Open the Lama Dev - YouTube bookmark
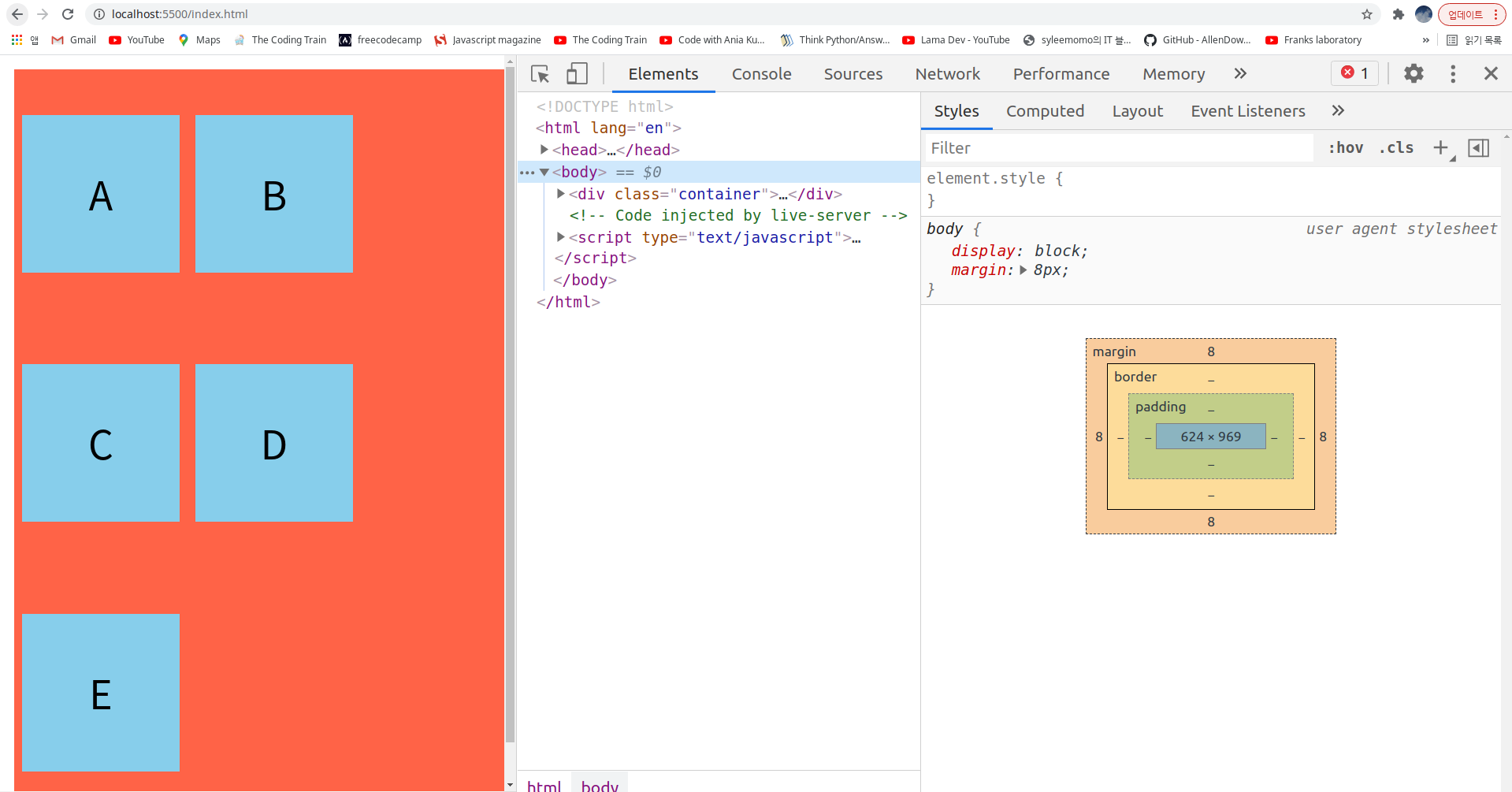 point(956,40)
